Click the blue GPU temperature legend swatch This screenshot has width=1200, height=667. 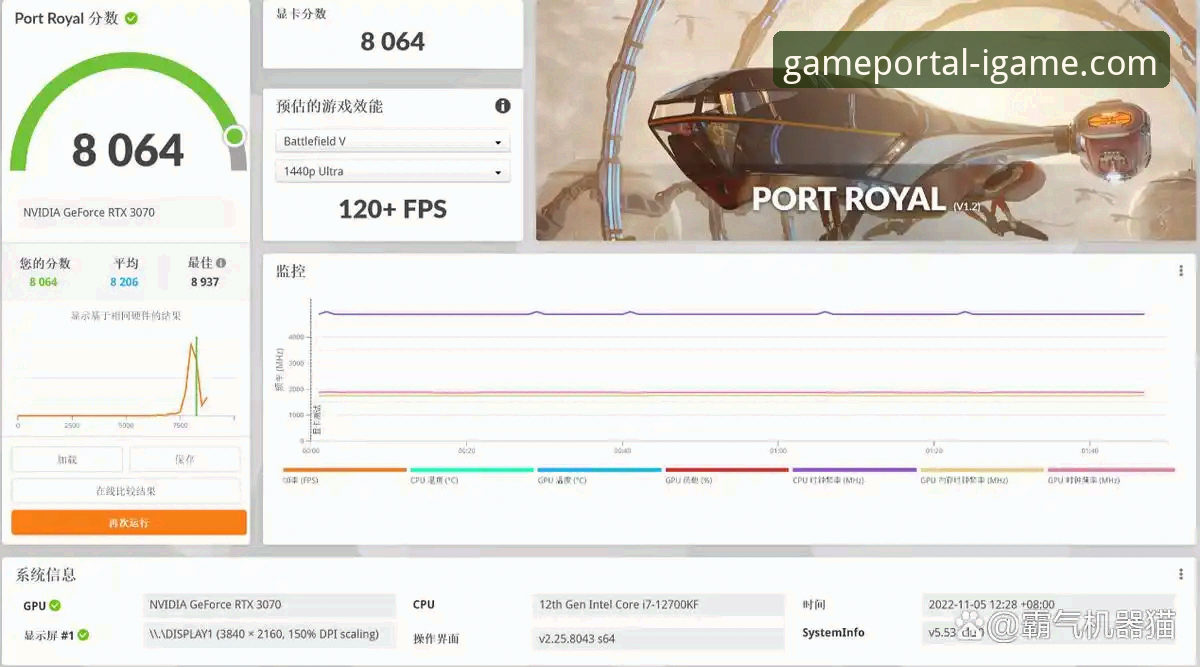click(x=599, y=470)
